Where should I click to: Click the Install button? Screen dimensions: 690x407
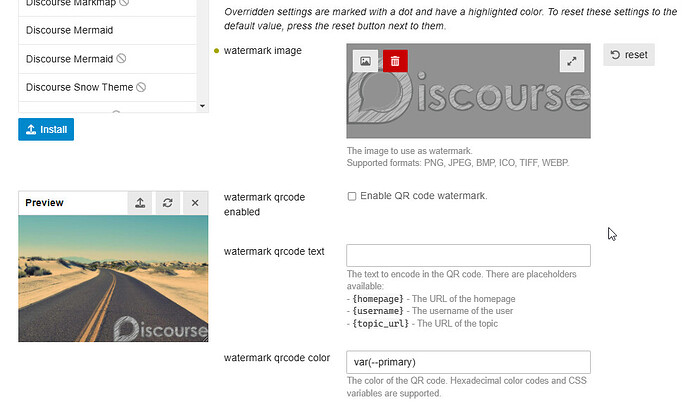[x=46, y=129]
